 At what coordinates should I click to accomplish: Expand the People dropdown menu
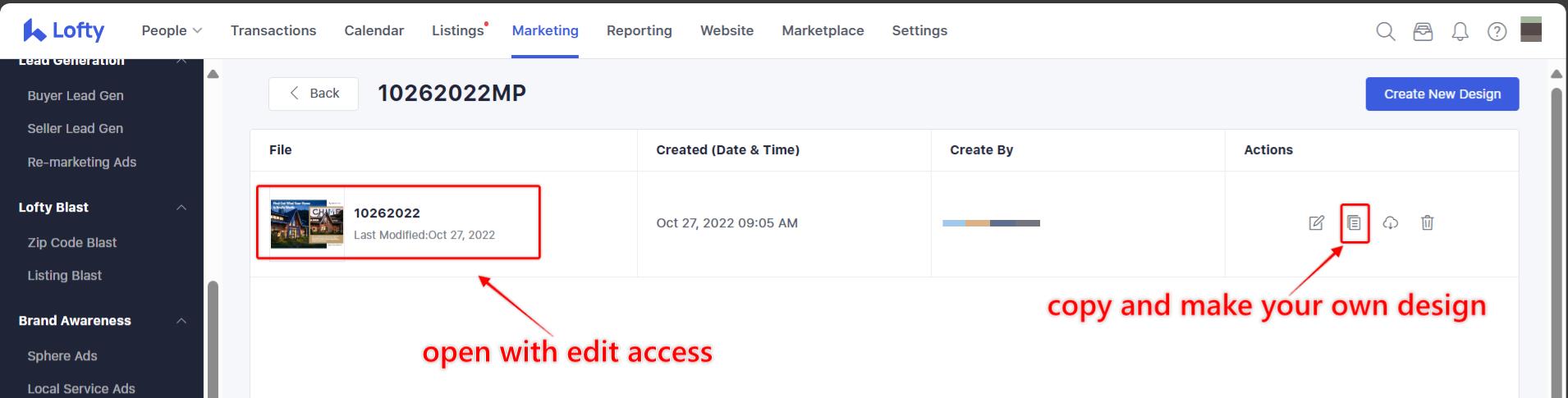click(x=172, y=30)
